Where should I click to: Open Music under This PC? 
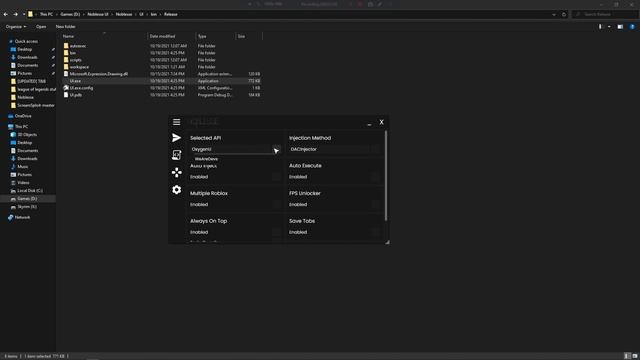tap(22, 167)
